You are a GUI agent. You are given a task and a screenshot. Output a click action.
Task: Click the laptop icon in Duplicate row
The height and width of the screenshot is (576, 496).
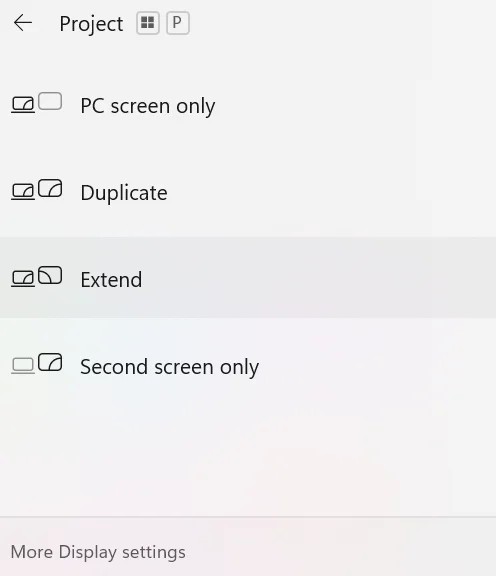pyautogui.click(x=23, y=192)
